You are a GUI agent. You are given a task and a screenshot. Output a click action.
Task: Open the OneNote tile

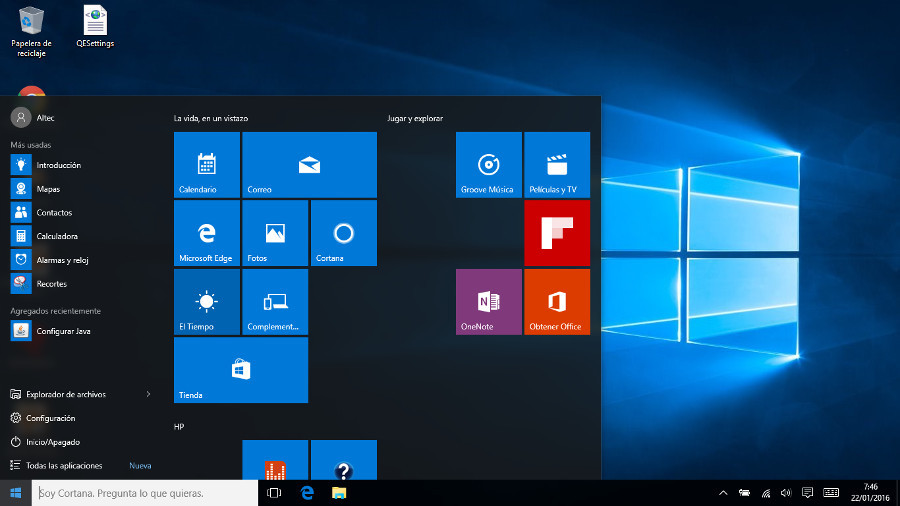pyautogui.click(x=488, y=301)
